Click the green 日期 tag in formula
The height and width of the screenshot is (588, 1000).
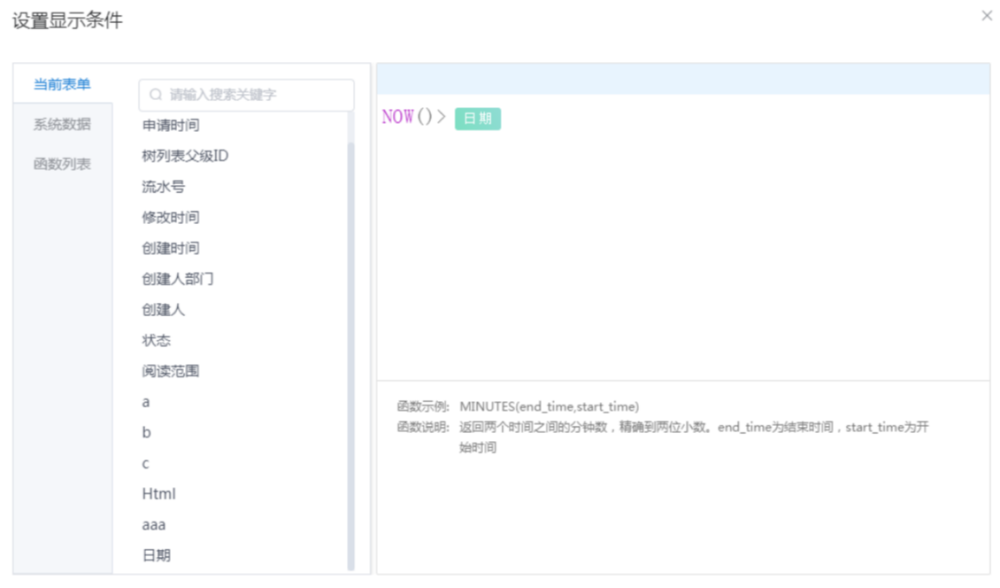click(x=477, y=119)
